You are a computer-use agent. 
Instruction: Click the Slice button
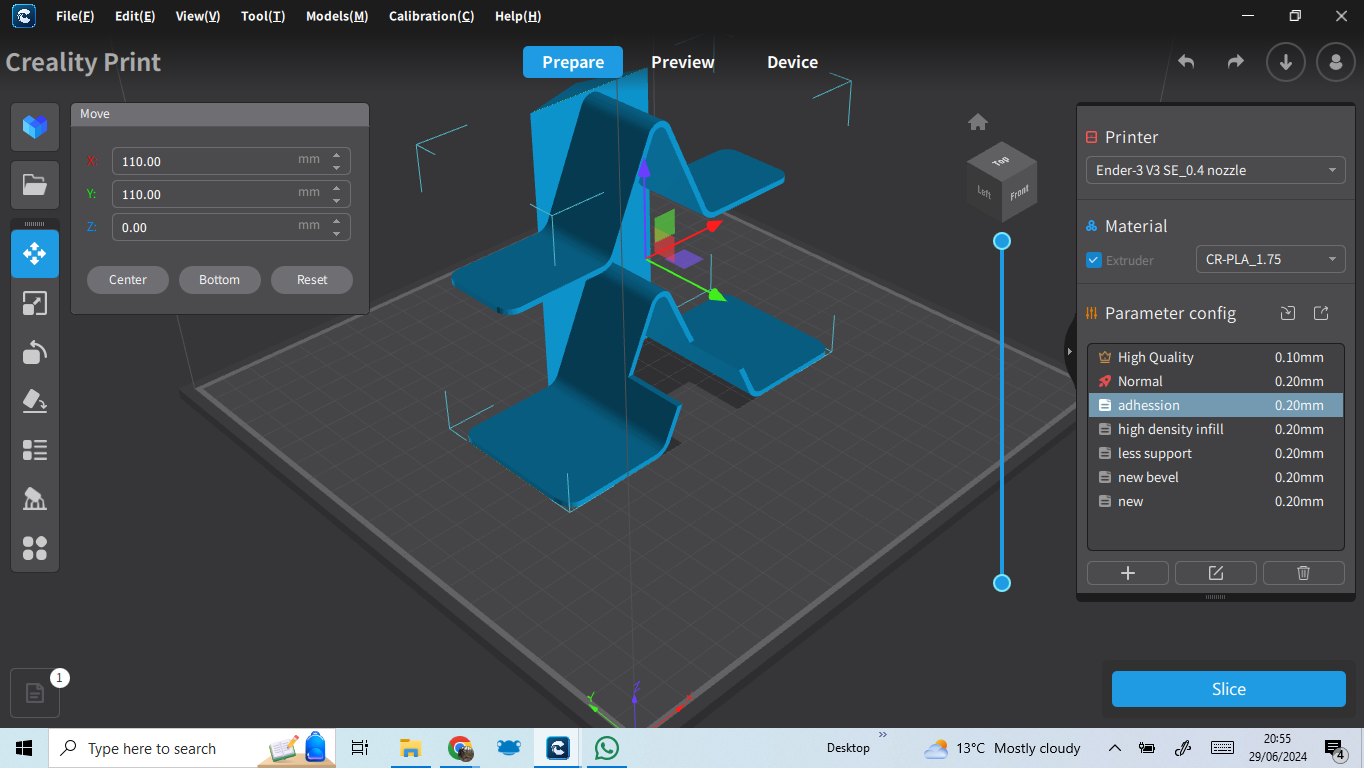(x=1229, y=689)
